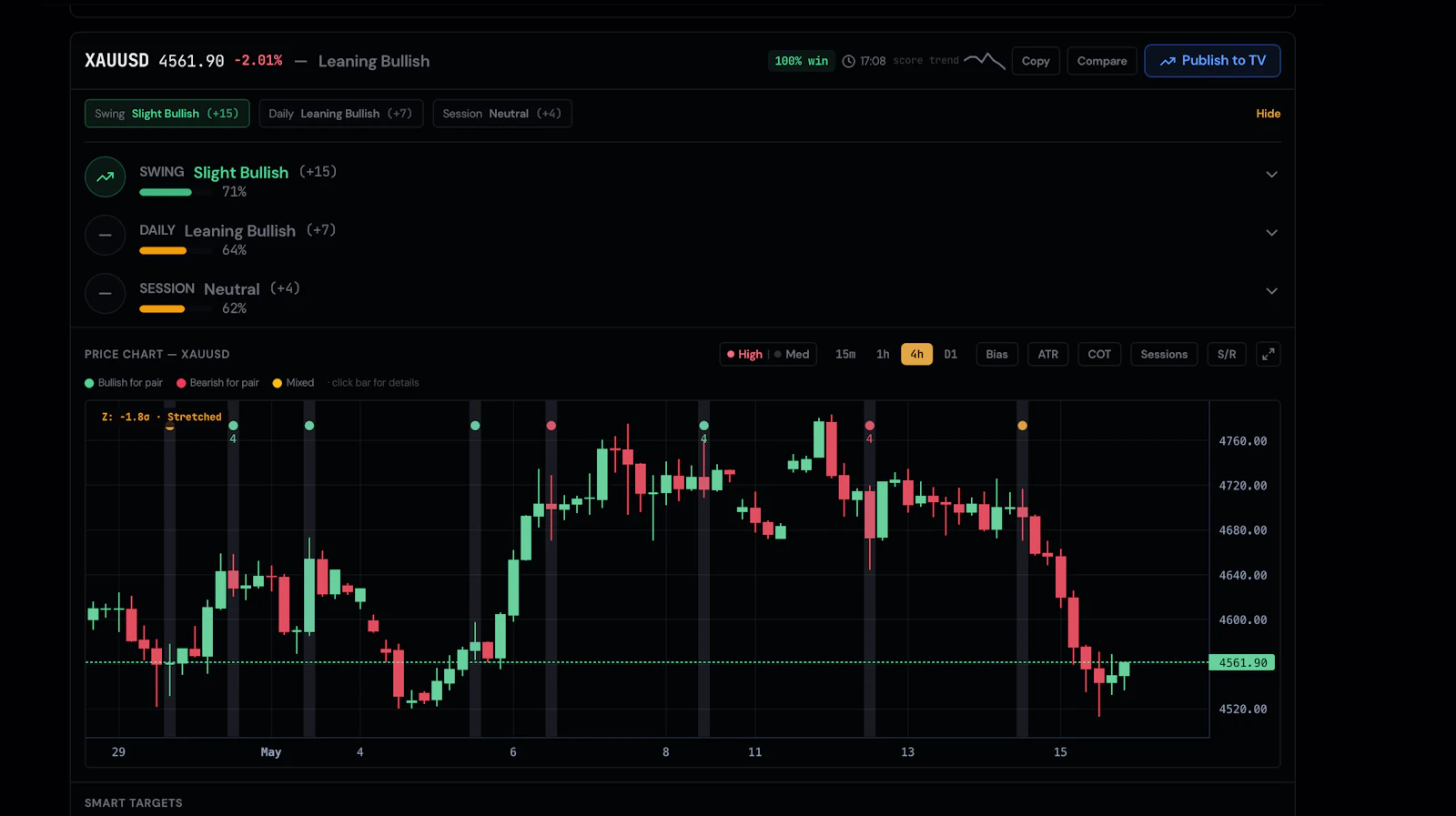The height and width of the screenshot is (816, 1456).
Task: Toggle Med impact events filter
Action: (x=792, y=354)
